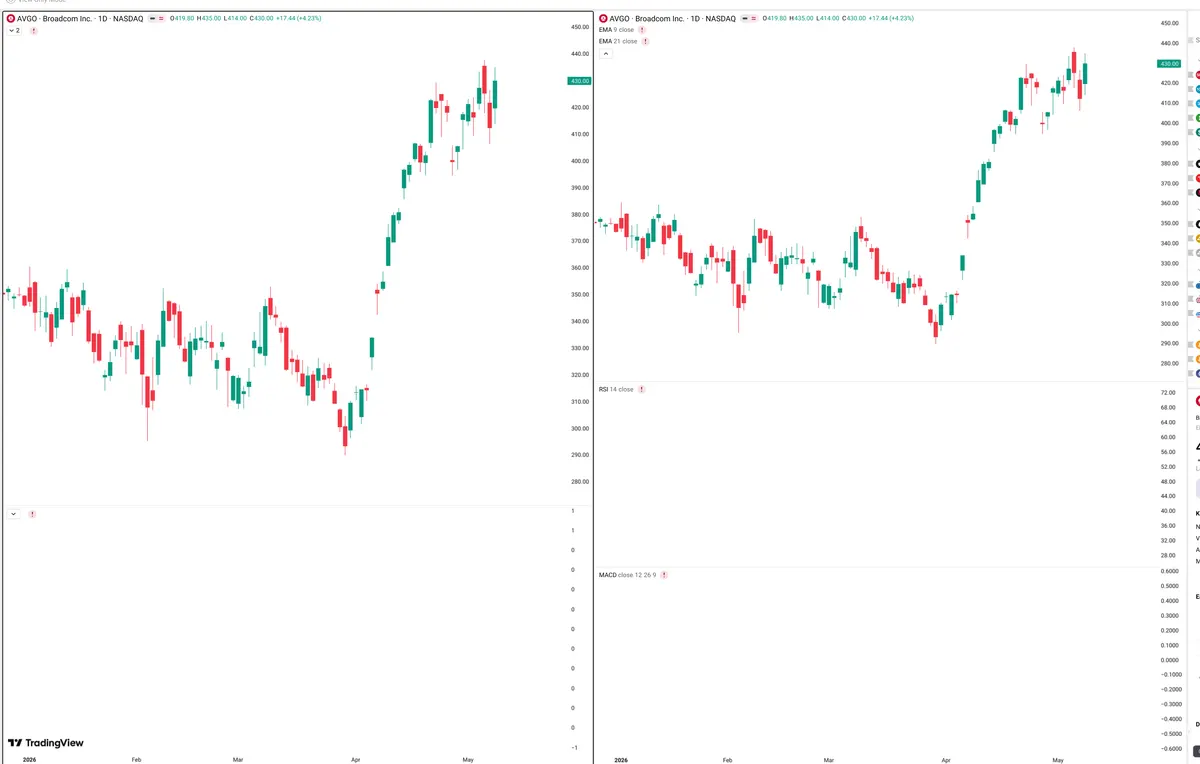Collapse the indicator legend under EMA 21 in the right chart
The image size is (1200, 764).
click(606, 54)
